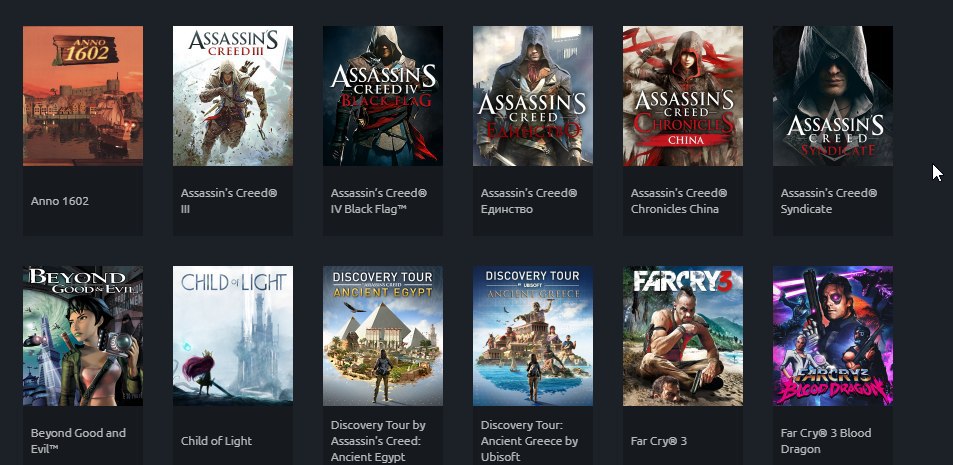Select the Assassin's Creed Syndicate cover
Screen dimensions: 953x465
833,95
